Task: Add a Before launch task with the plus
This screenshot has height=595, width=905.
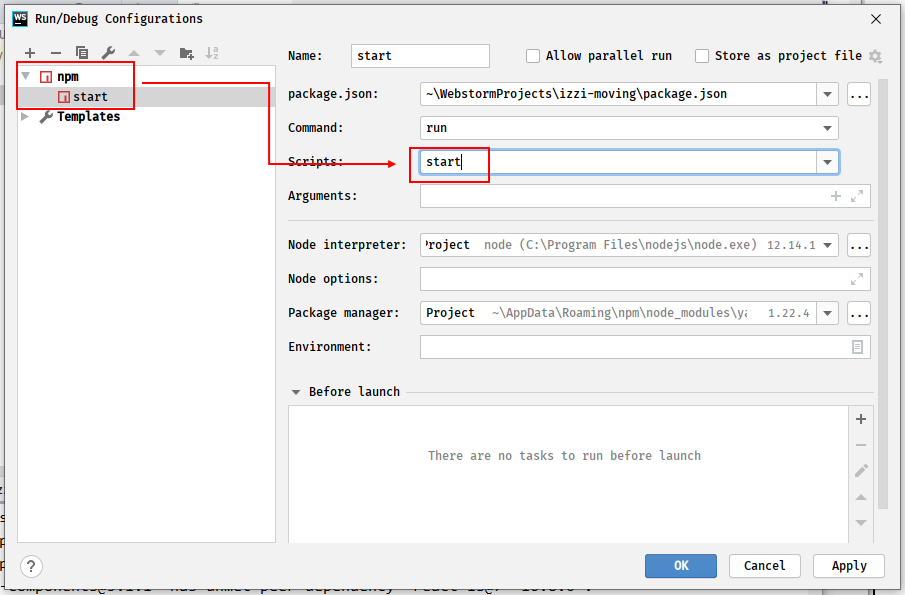Action: pyautogui.click(x=861, y=420)
